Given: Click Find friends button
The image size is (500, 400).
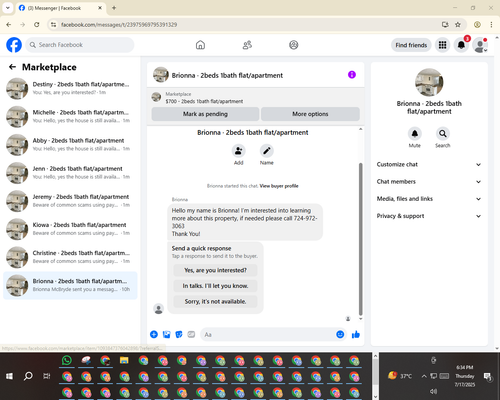Looking at the screenshot, I should point(411,45).
